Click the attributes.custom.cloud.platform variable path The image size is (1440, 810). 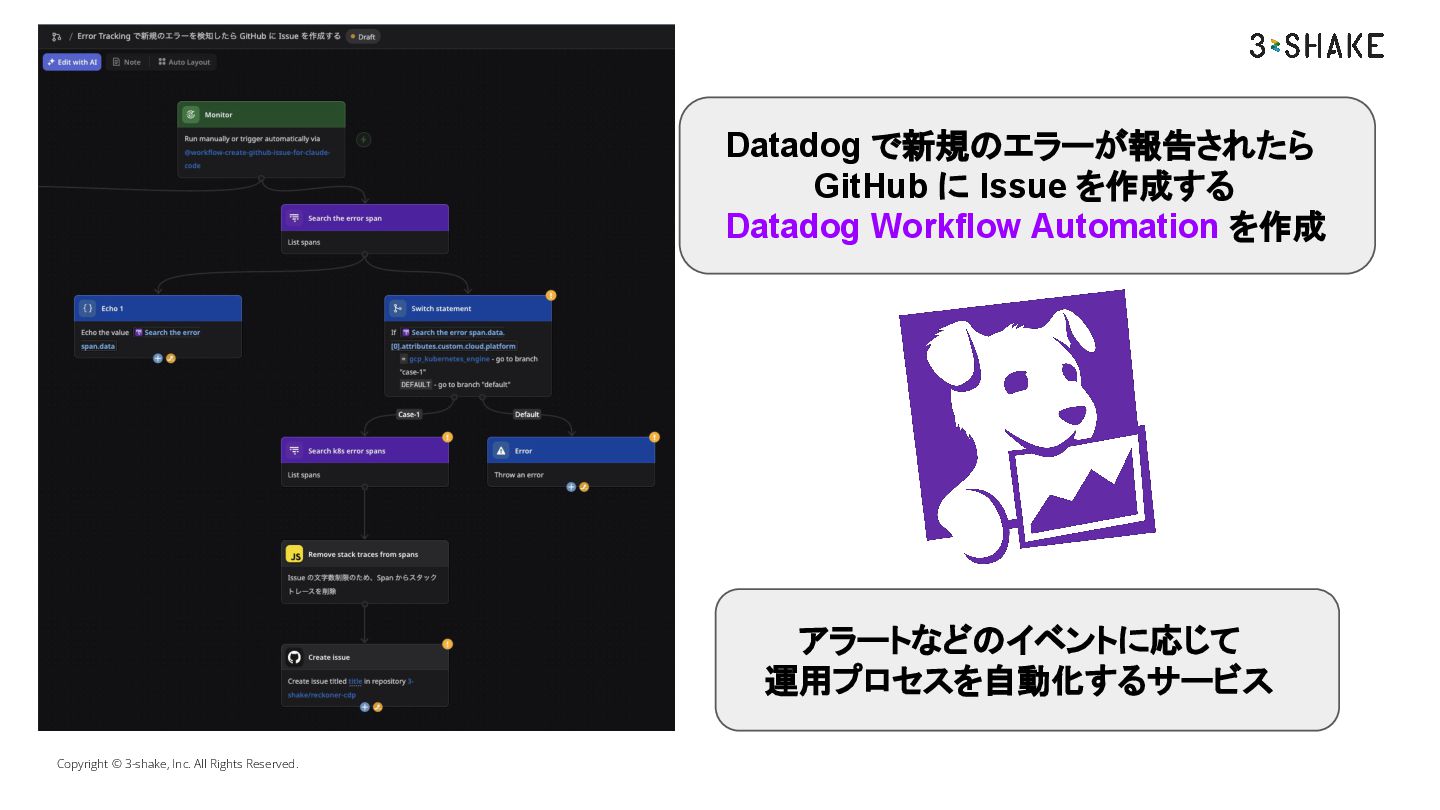pos(453,346)
